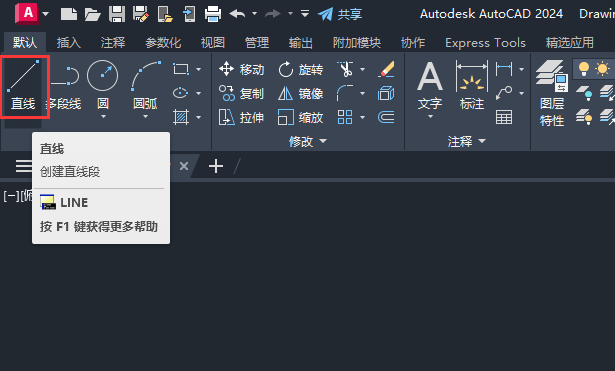The width and height of the screenshot is (615, 371).
Task: Click the Text (文字) tool
Action: [430, 86]
